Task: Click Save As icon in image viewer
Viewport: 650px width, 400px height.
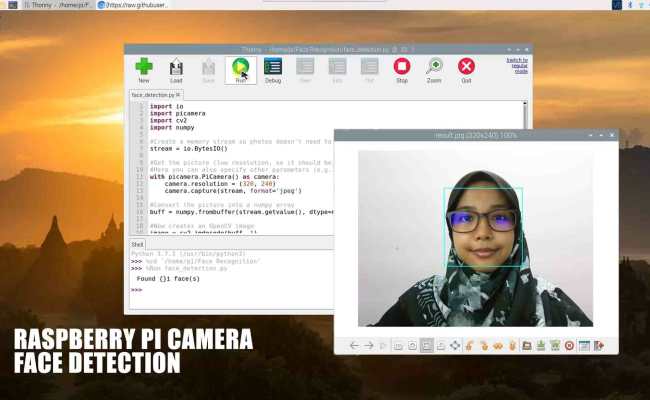Action: [x=555, y=345]
